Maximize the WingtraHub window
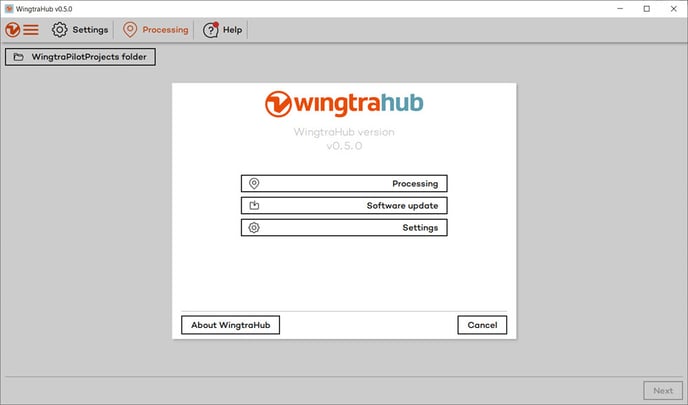The width and height of the screenshot is (688, 405). (x=647, y=9)
